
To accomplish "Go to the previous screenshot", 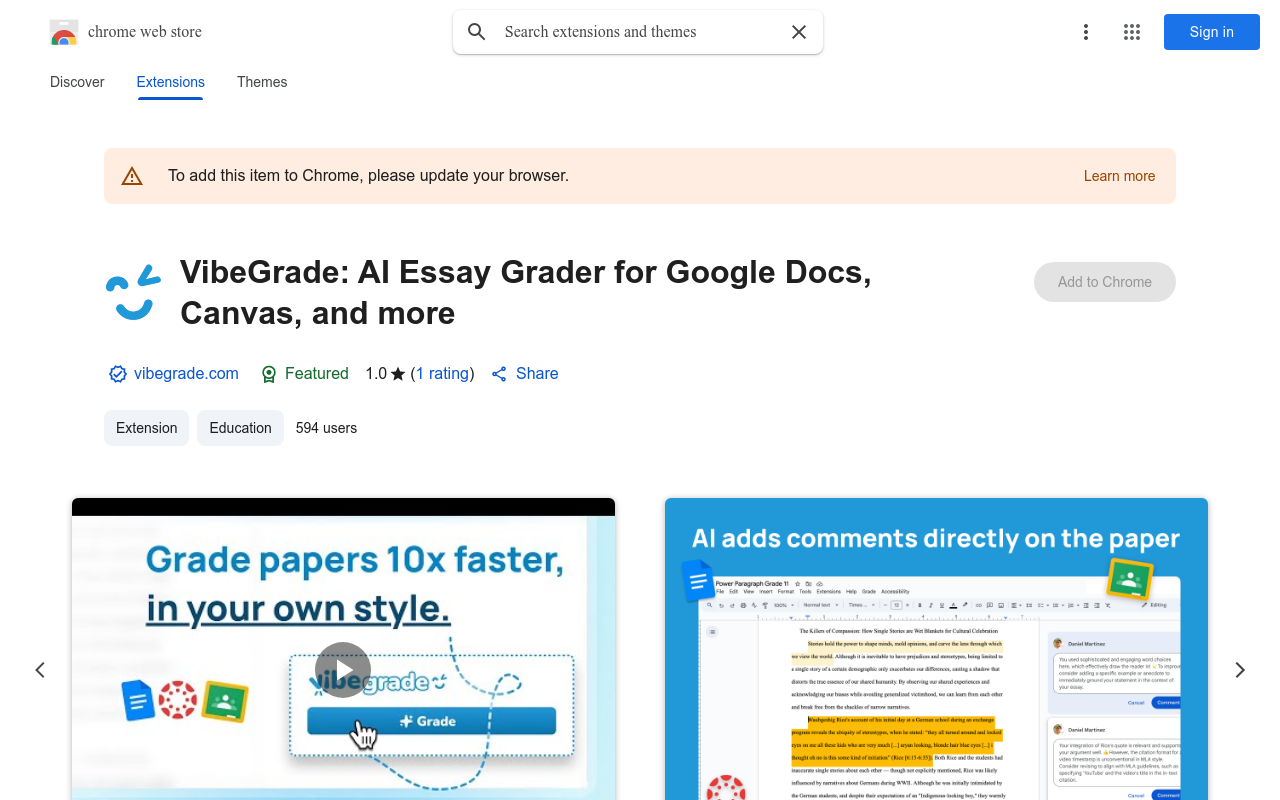I will click(x=40, y=670).
